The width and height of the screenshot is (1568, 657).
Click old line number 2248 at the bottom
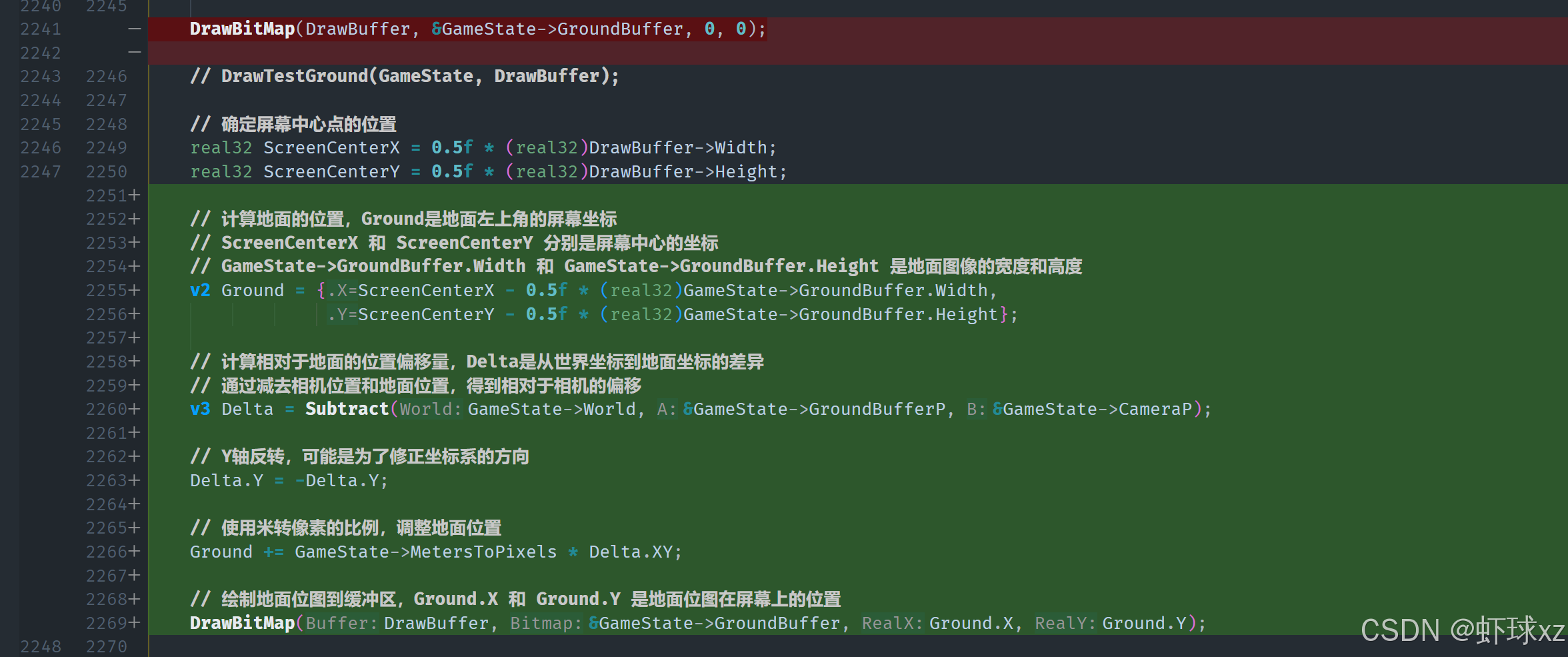click(41, 647)
